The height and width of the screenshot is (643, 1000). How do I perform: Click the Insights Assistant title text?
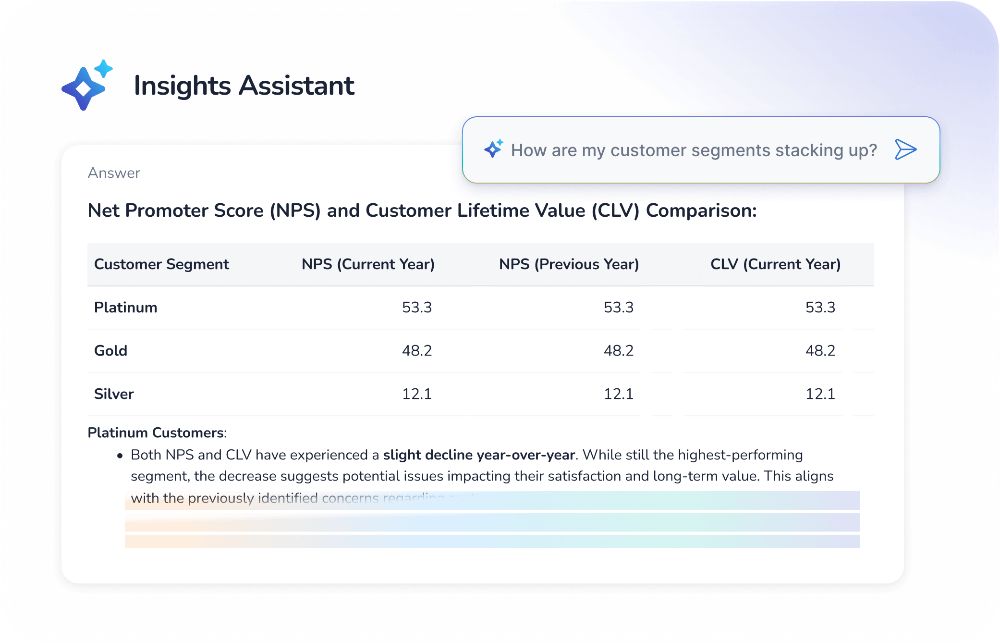click(243, 86)
